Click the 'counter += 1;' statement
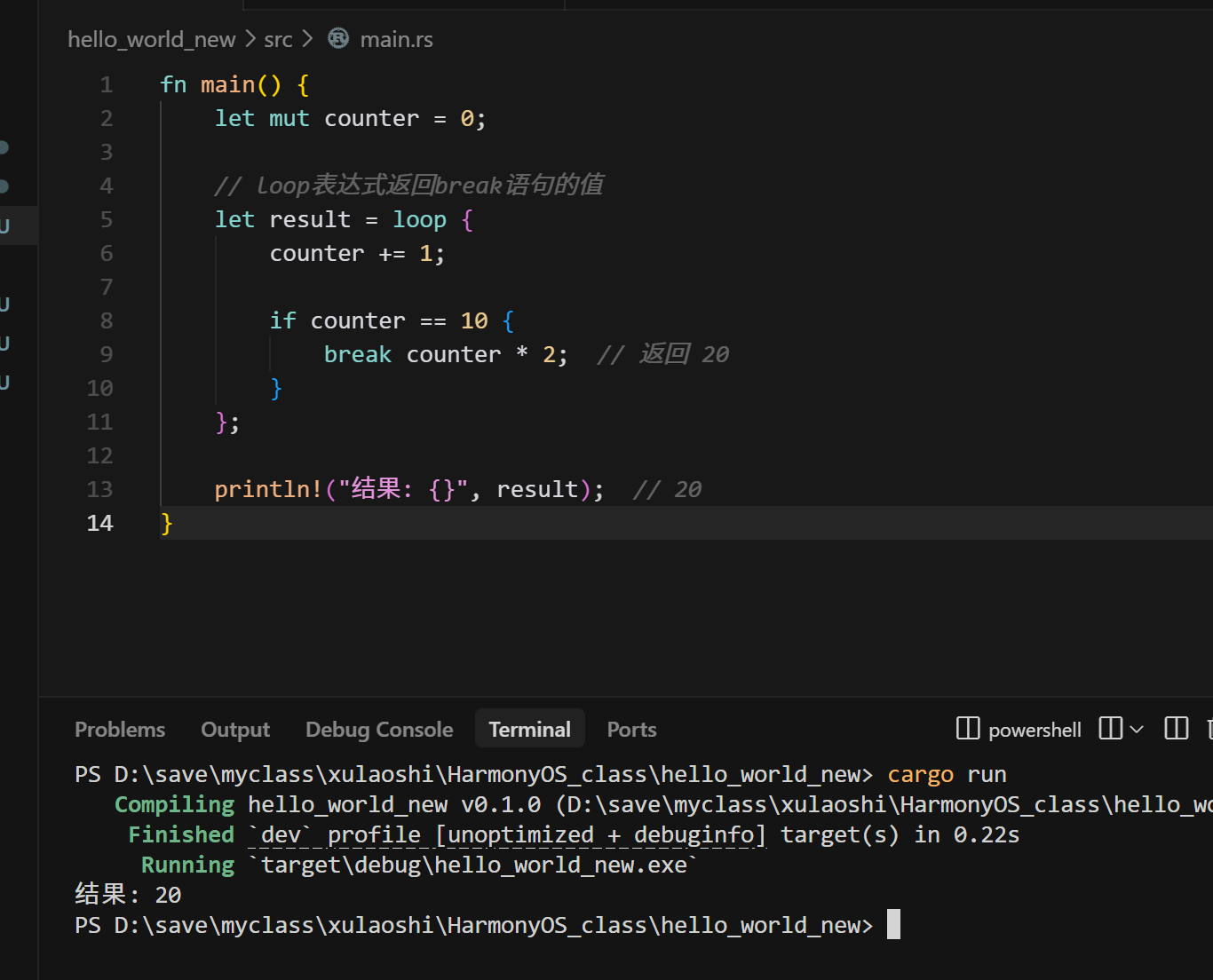This screenshot has width=1213, height=980. tap(357, 254)
